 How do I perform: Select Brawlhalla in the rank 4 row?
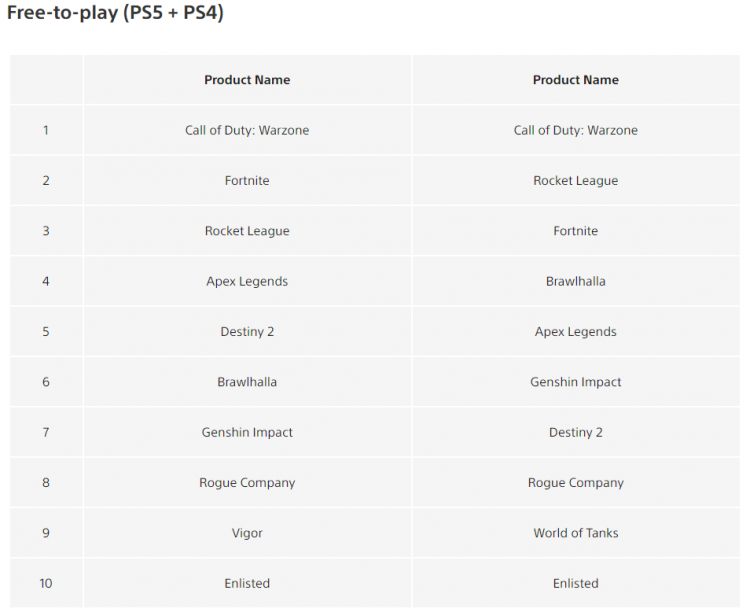click(576, 281)
